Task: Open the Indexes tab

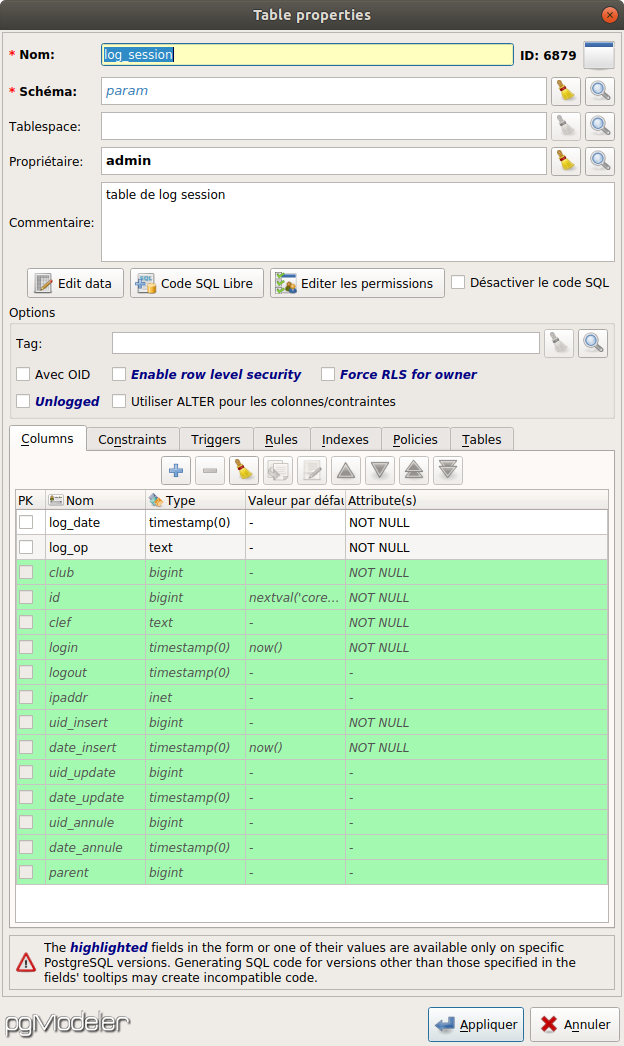Action: pos(344,439)
